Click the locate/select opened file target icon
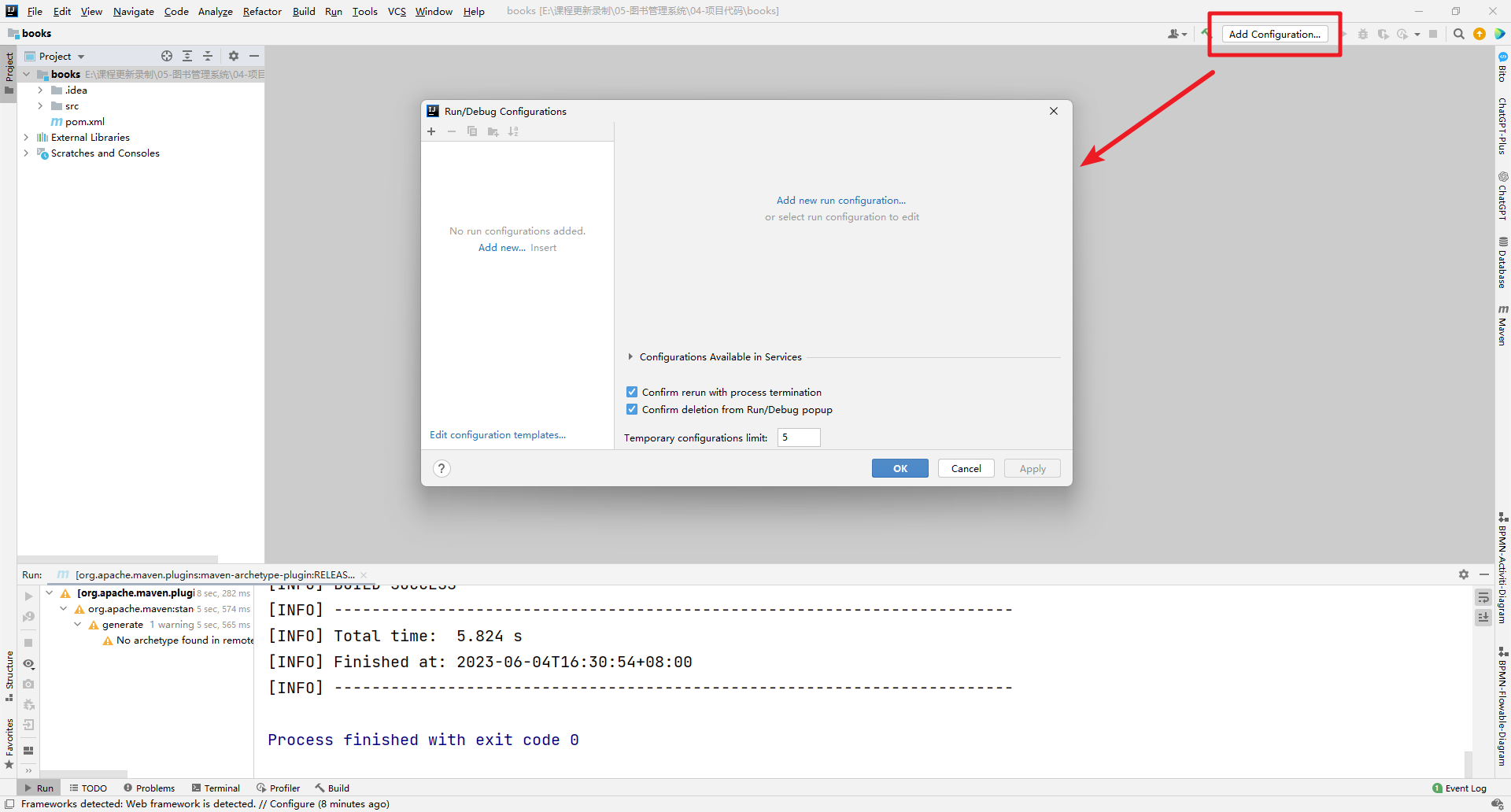1511x812 pixels. click(x=167, y=56)
